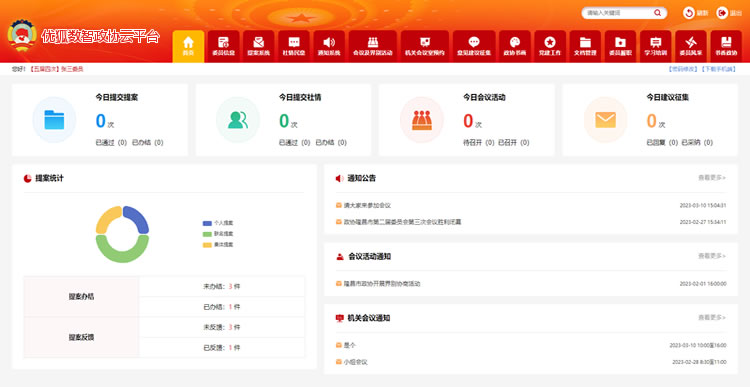Open the 小组会议 meeting notice
The image size is (750, 387).
click(x=355, y=363)
